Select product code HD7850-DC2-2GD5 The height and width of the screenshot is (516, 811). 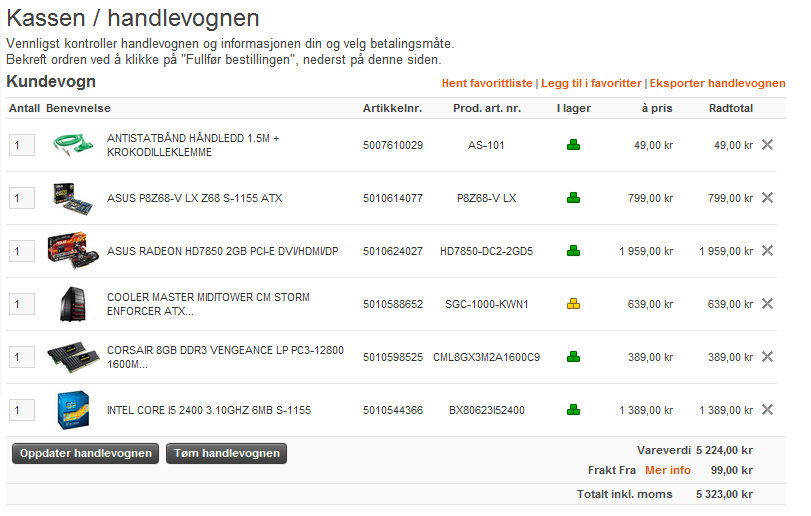point(486,251)
